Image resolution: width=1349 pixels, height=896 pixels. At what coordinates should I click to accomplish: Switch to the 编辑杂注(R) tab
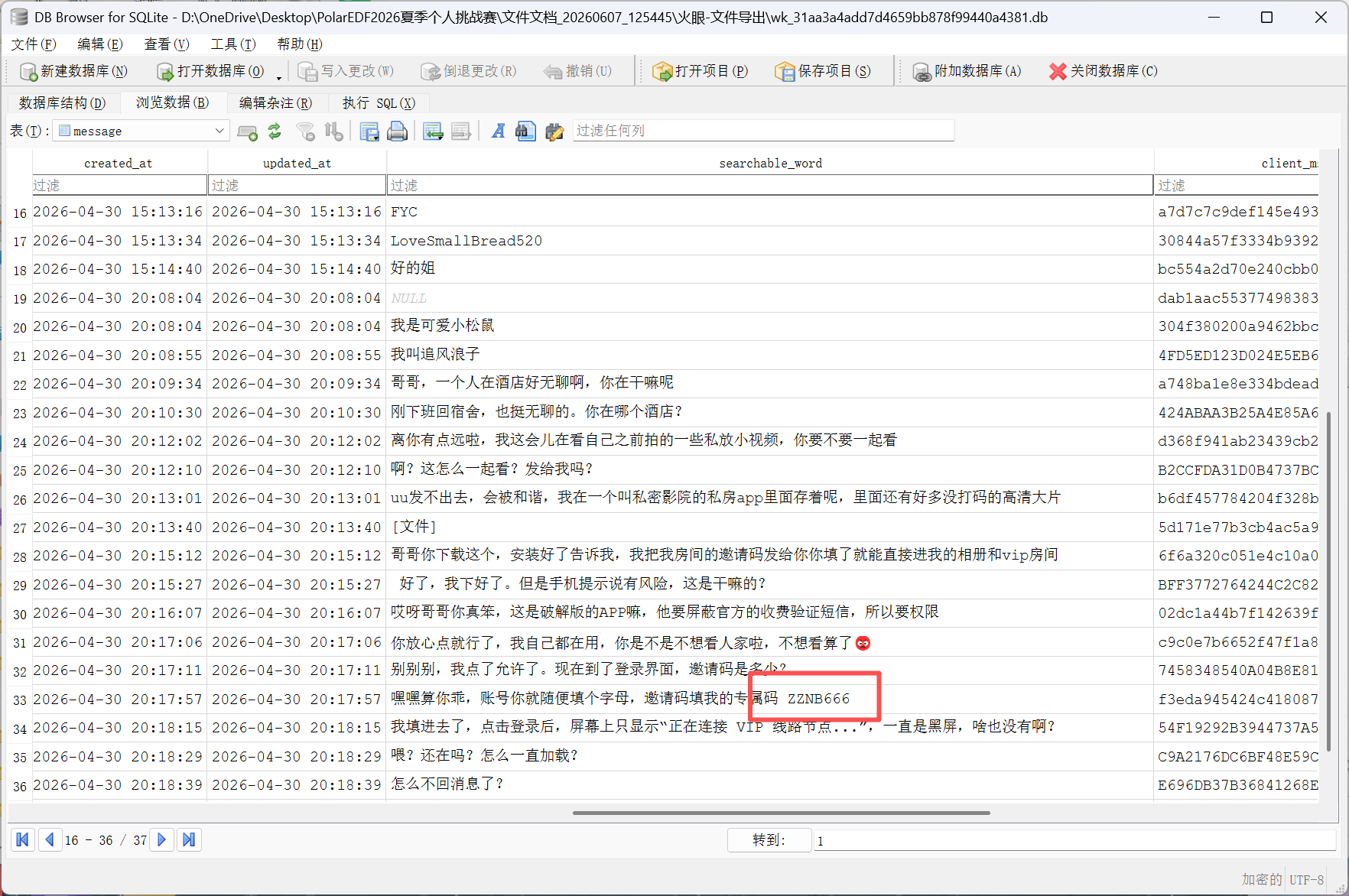(275, 102)
